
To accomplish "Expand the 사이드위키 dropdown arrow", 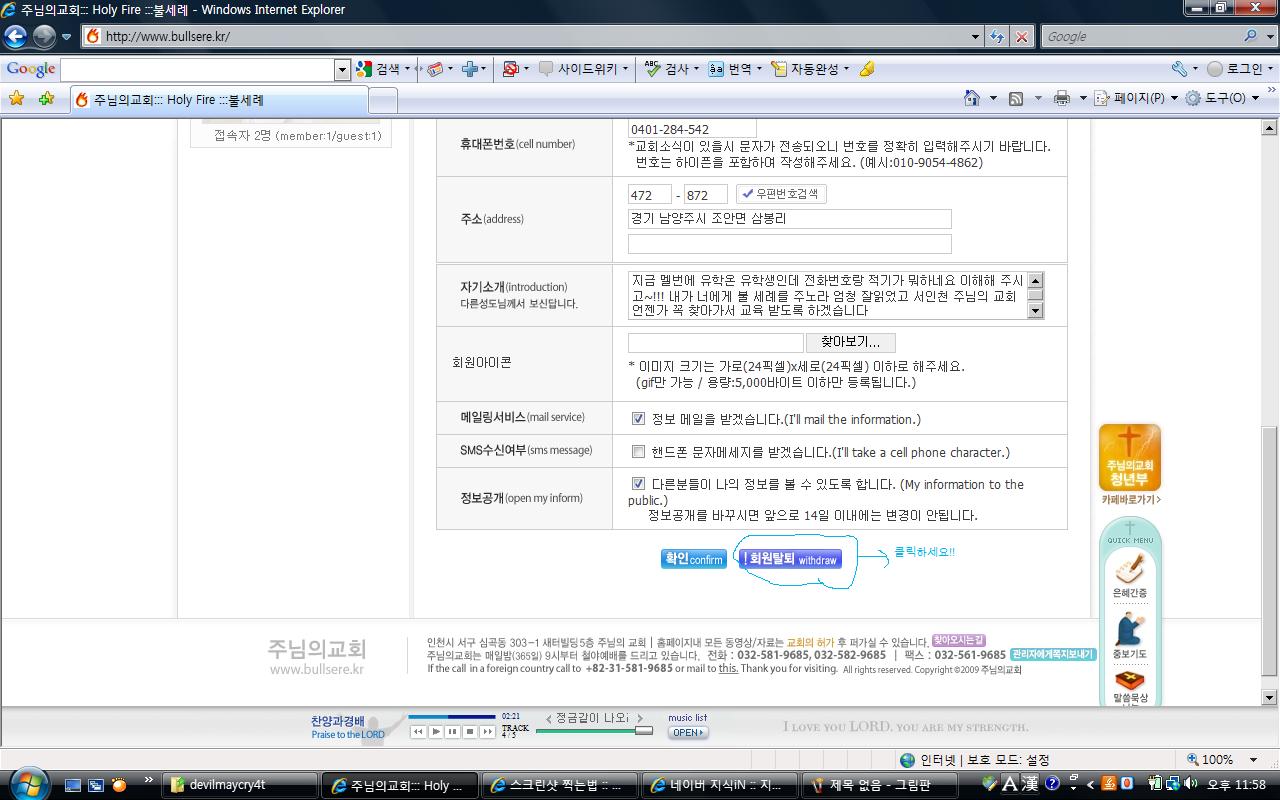I will coord(626,69).
